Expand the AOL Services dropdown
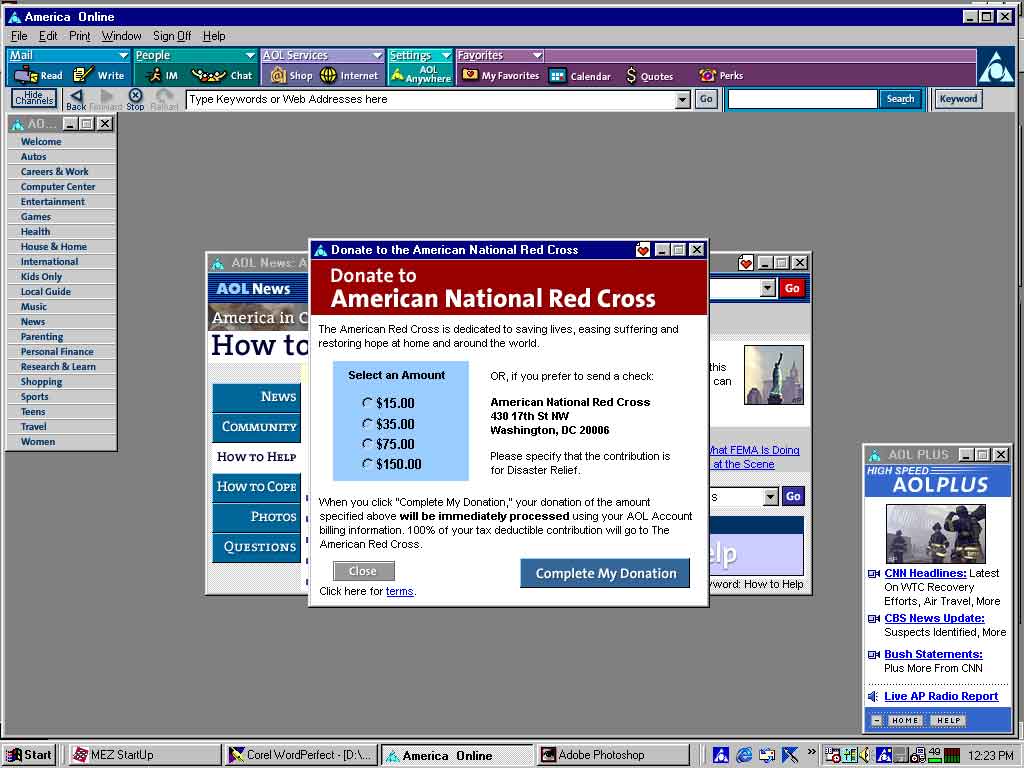 [377, 56]
